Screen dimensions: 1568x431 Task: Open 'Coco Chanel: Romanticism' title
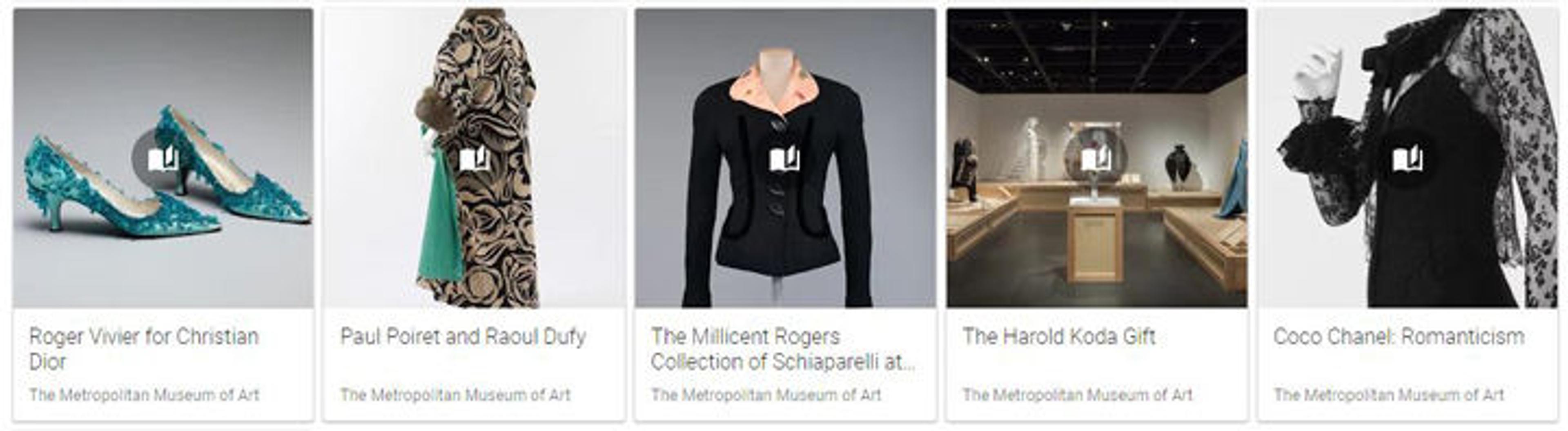pos(1399,336)
